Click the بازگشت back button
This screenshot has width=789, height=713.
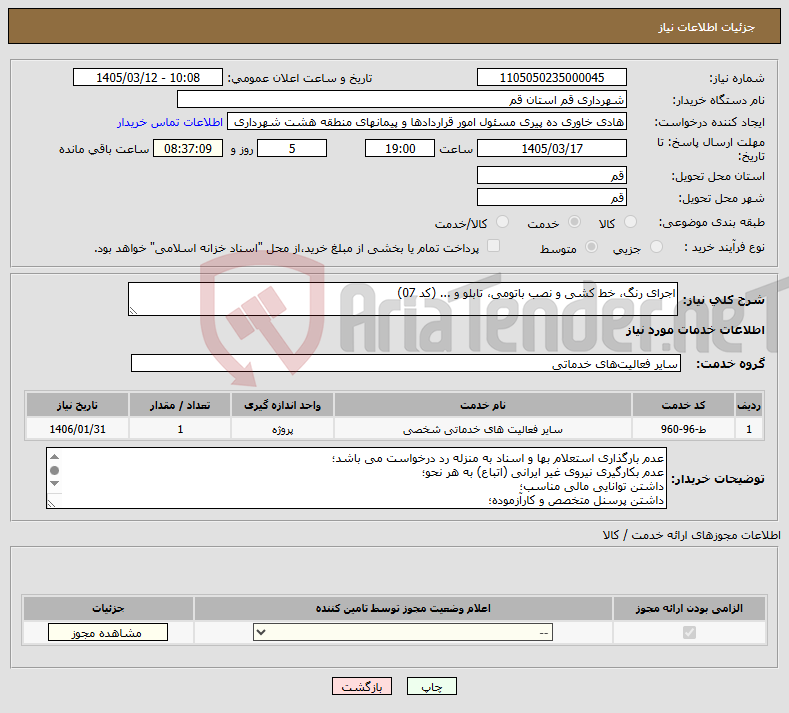click(362, 687)
